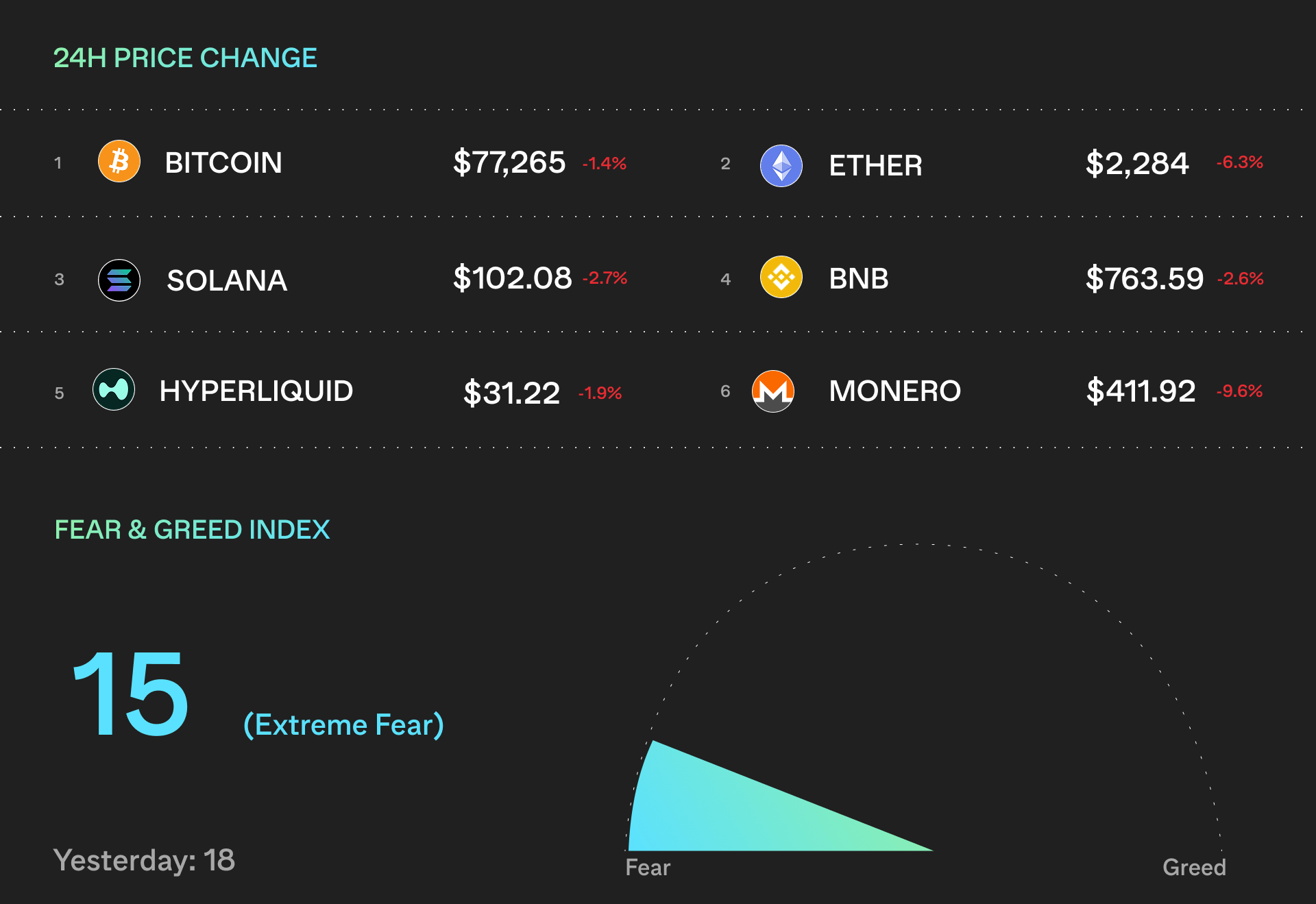Image resolution: width=1316 pixels, height=904 pixels.
Task: Click the yellow BNB logo icon
Action: pos(781,277)
